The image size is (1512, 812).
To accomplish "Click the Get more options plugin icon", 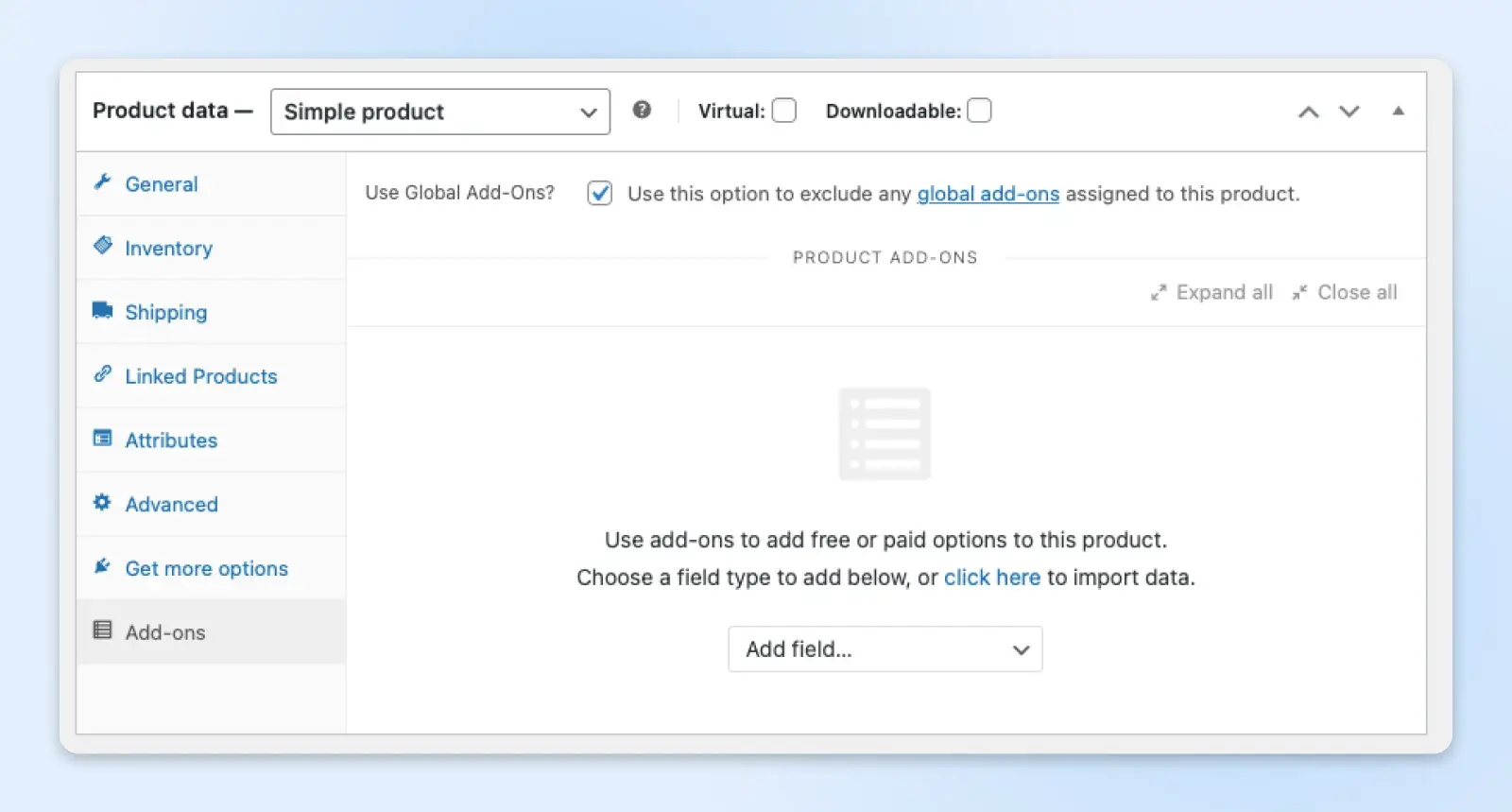I will pyautogui.click(x=102, y=566).
